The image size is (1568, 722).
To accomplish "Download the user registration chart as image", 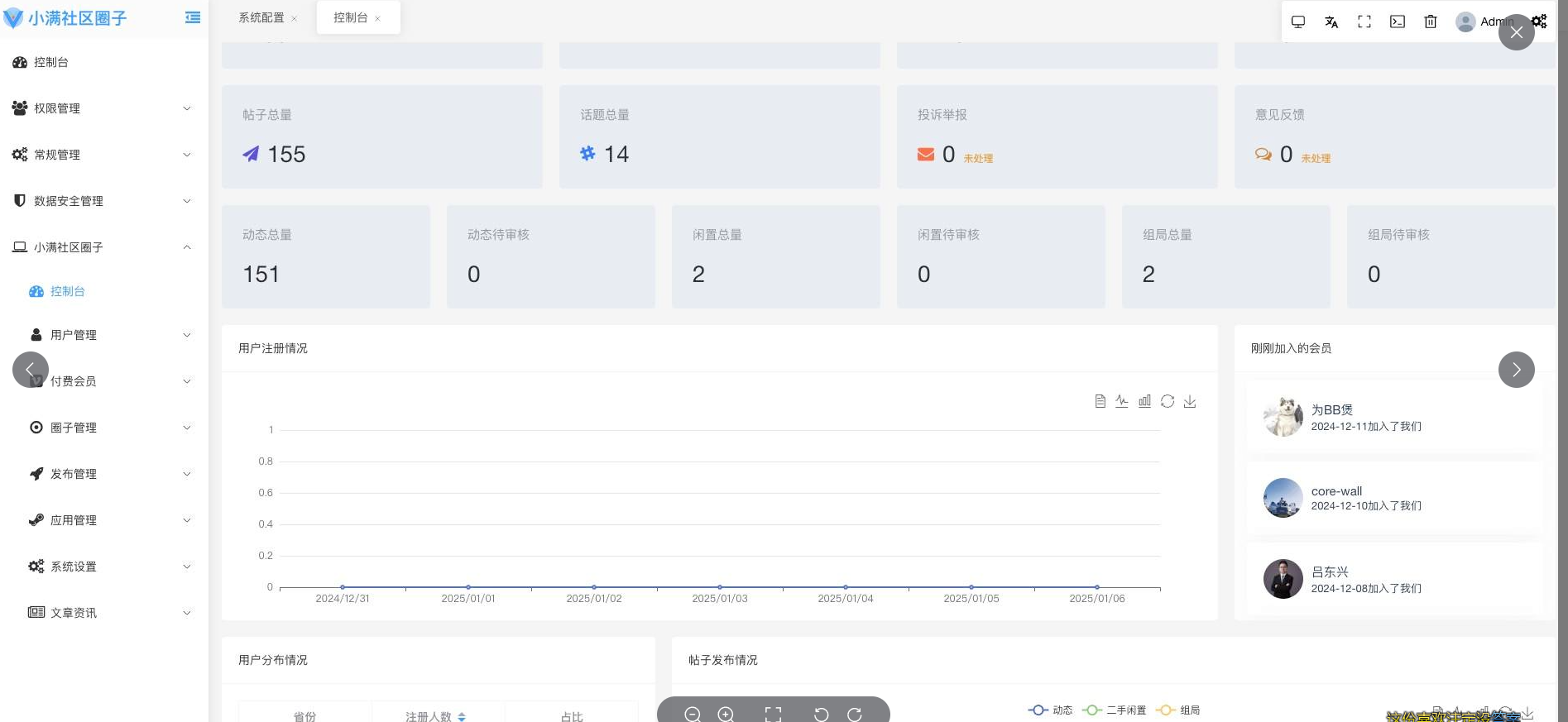I will (x=1190, y=401).
